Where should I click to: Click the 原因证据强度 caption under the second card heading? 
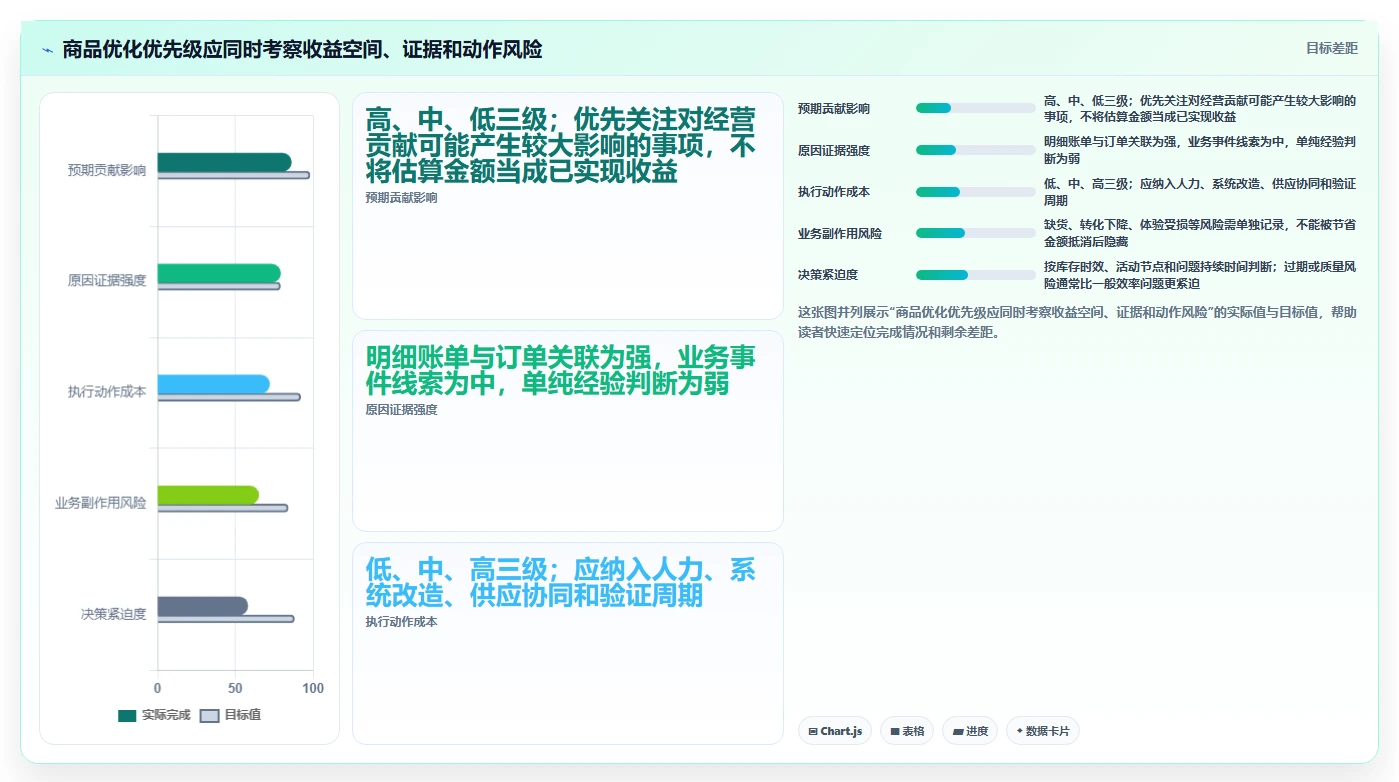401,410
